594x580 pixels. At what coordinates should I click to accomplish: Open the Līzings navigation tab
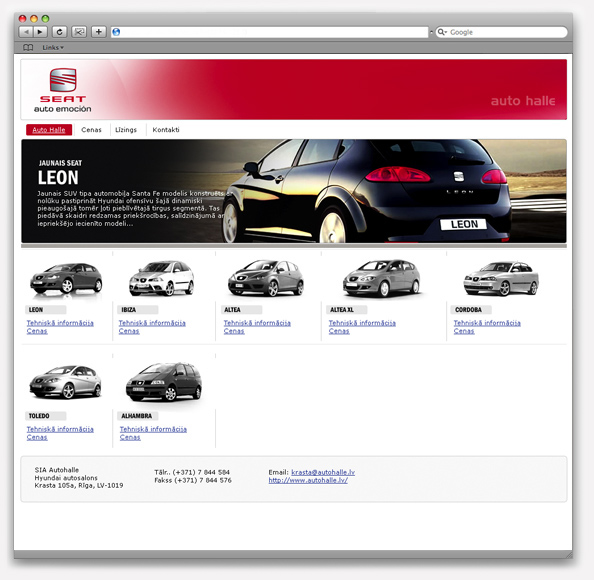(x=126, y=130)
